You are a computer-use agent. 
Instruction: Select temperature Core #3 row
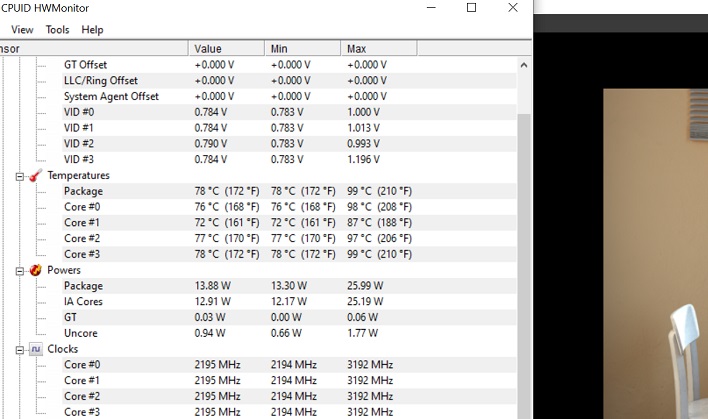click(x=289, y=255)
